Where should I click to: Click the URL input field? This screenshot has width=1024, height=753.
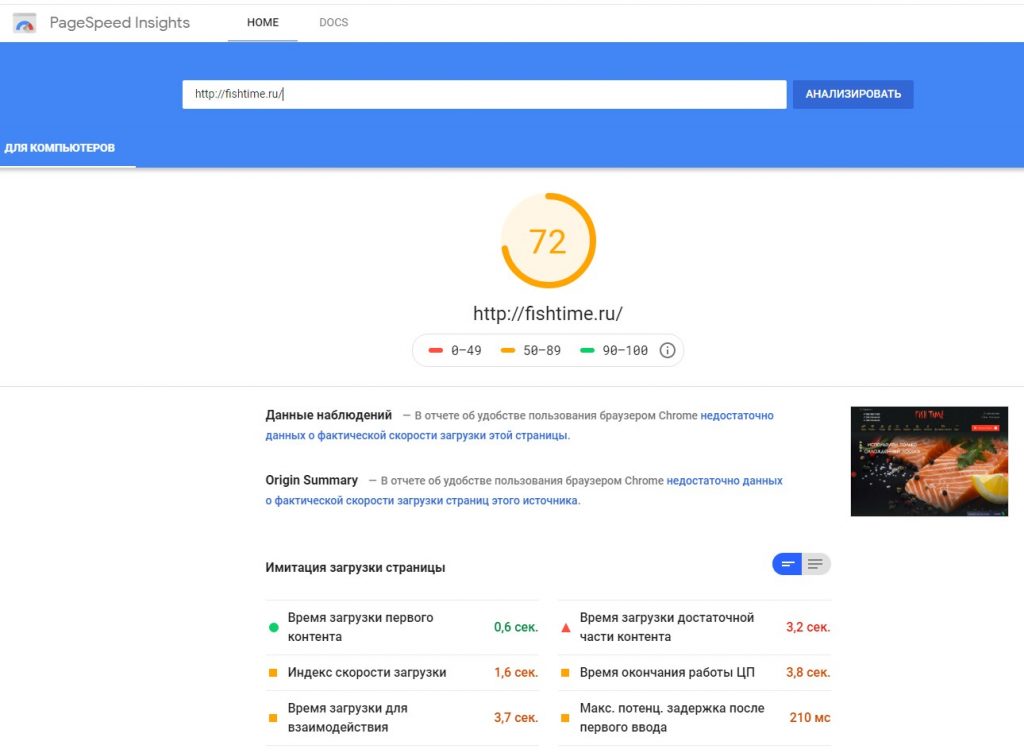click(484, 94)
